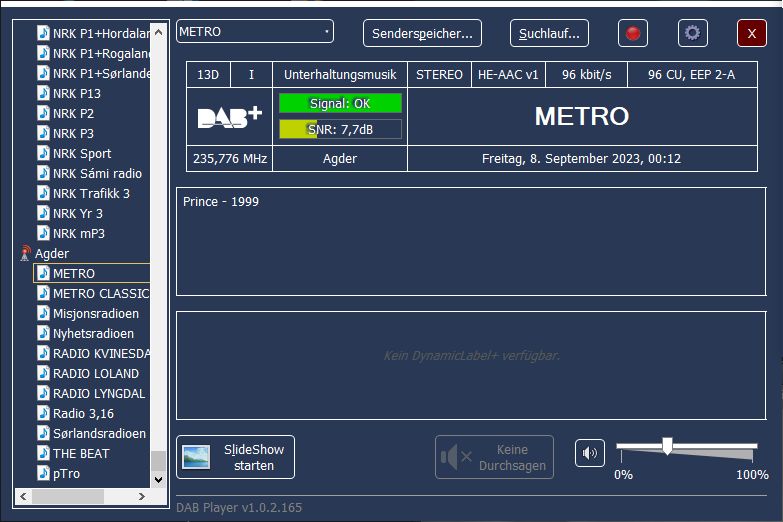Click the 235,776 MHz frequency cell

click(x=230, y=159)
